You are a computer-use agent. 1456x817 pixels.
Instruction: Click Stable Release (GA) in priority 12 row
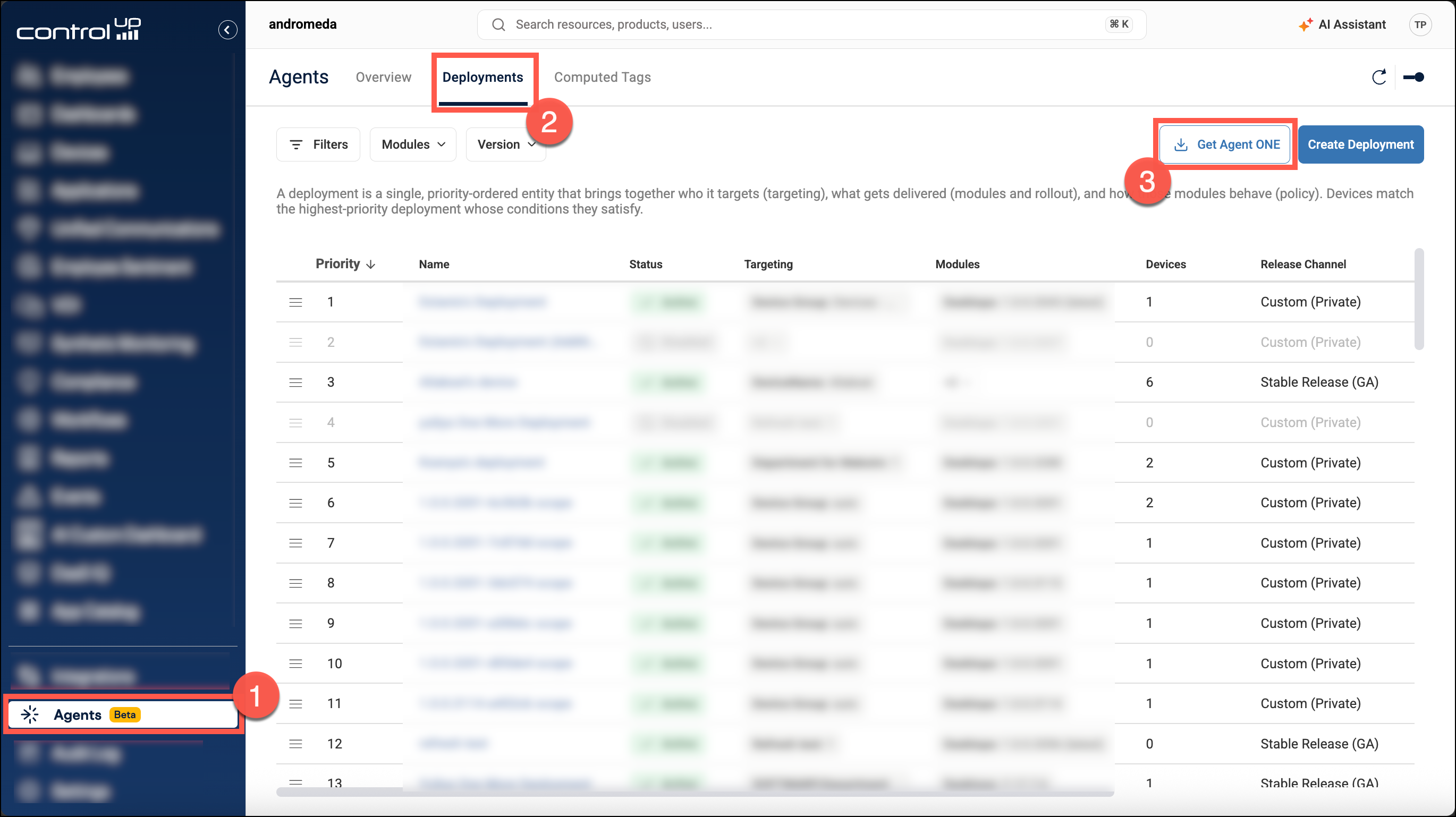1319,744
